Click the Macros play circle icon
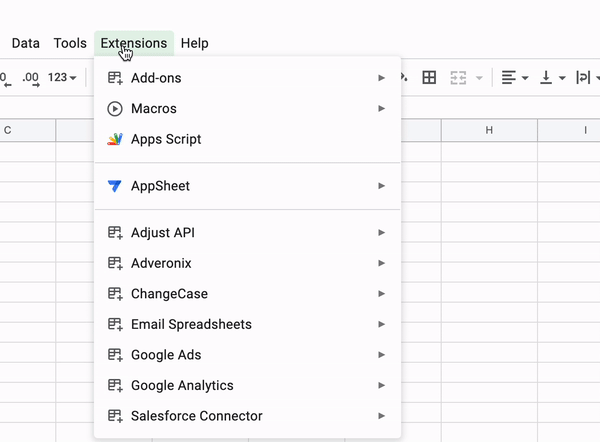This screenshot has width=600, height=442. tap(115, 109)
